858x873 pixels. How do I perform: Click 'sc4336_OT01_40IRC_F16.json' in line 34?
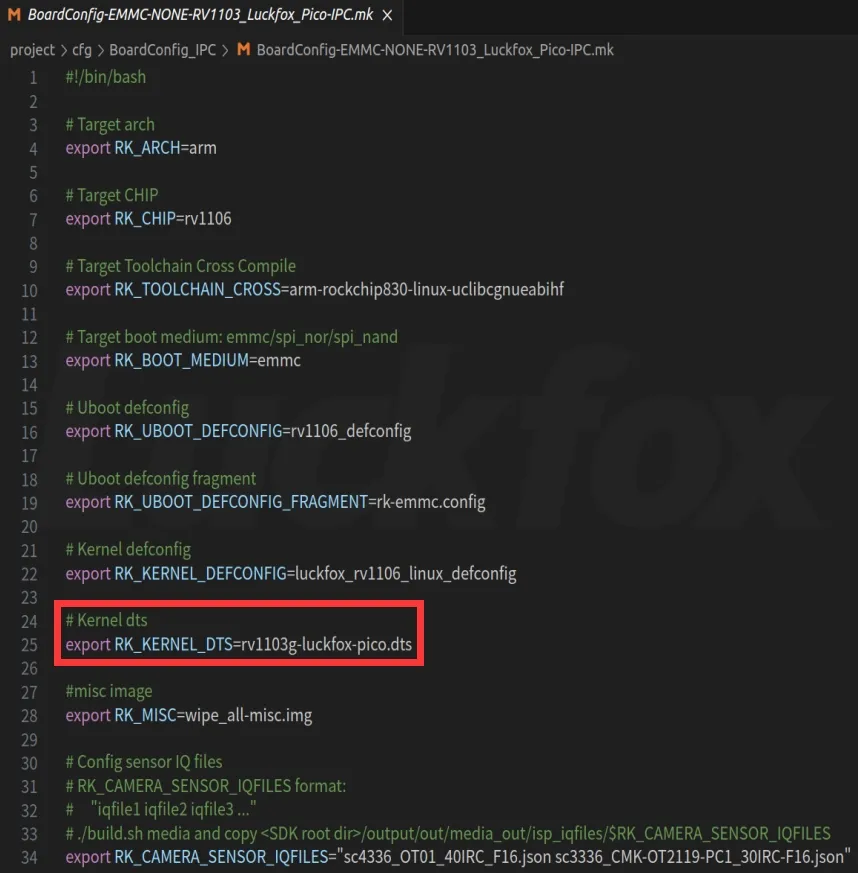tap(448, 857)
